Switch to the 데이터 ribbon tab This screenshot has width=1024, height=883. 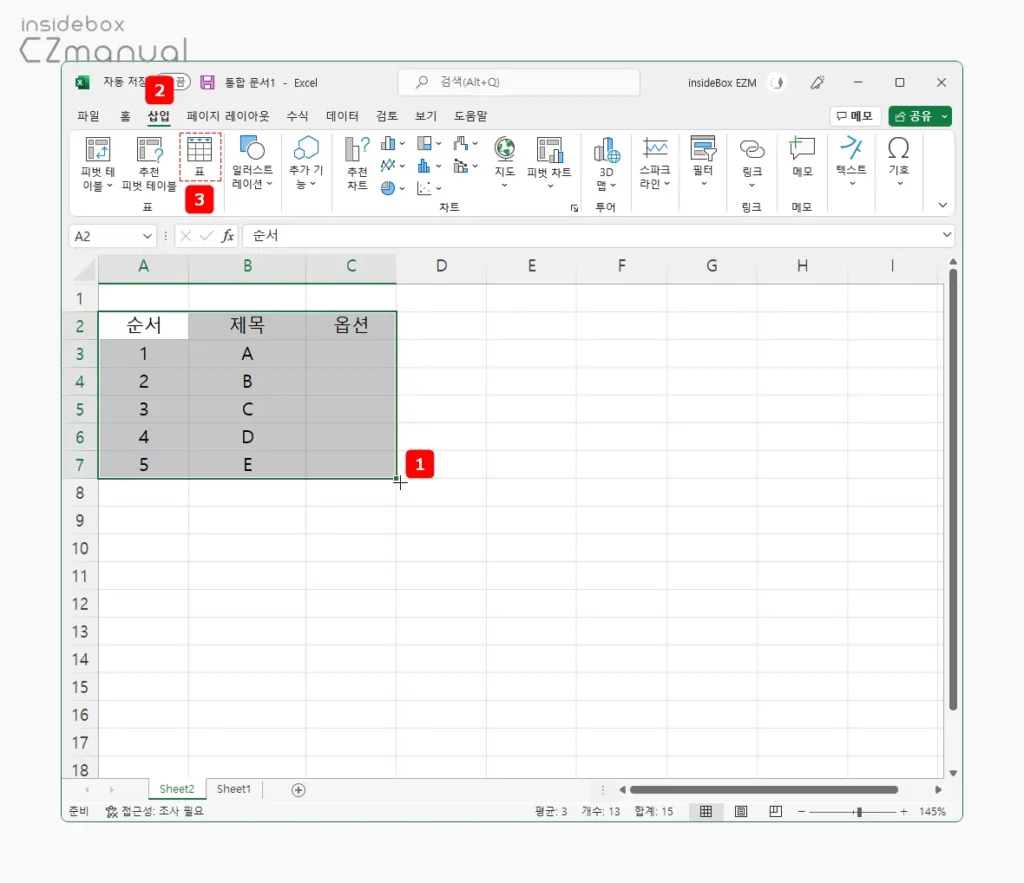point(343,116)
